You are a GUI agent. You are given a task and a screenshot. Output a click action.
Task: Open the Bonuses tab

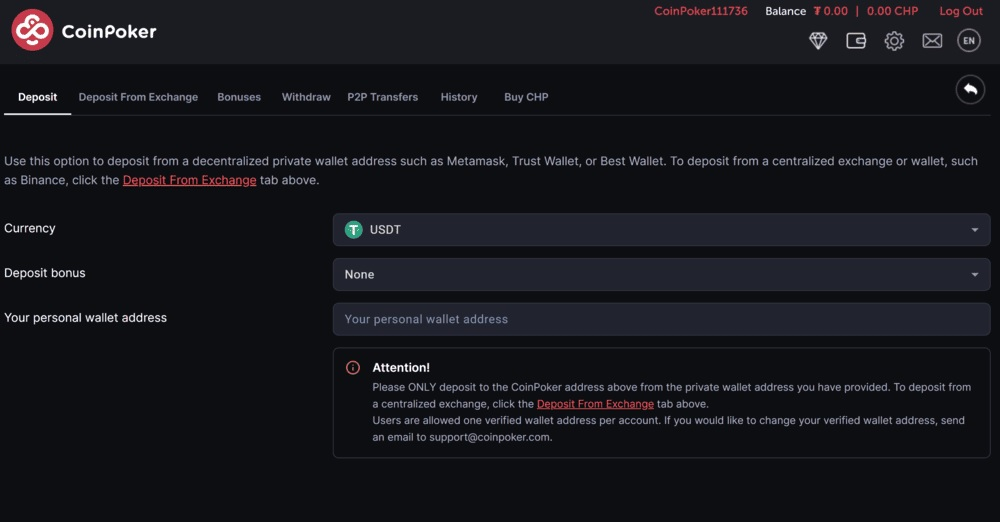click(239, 97)
